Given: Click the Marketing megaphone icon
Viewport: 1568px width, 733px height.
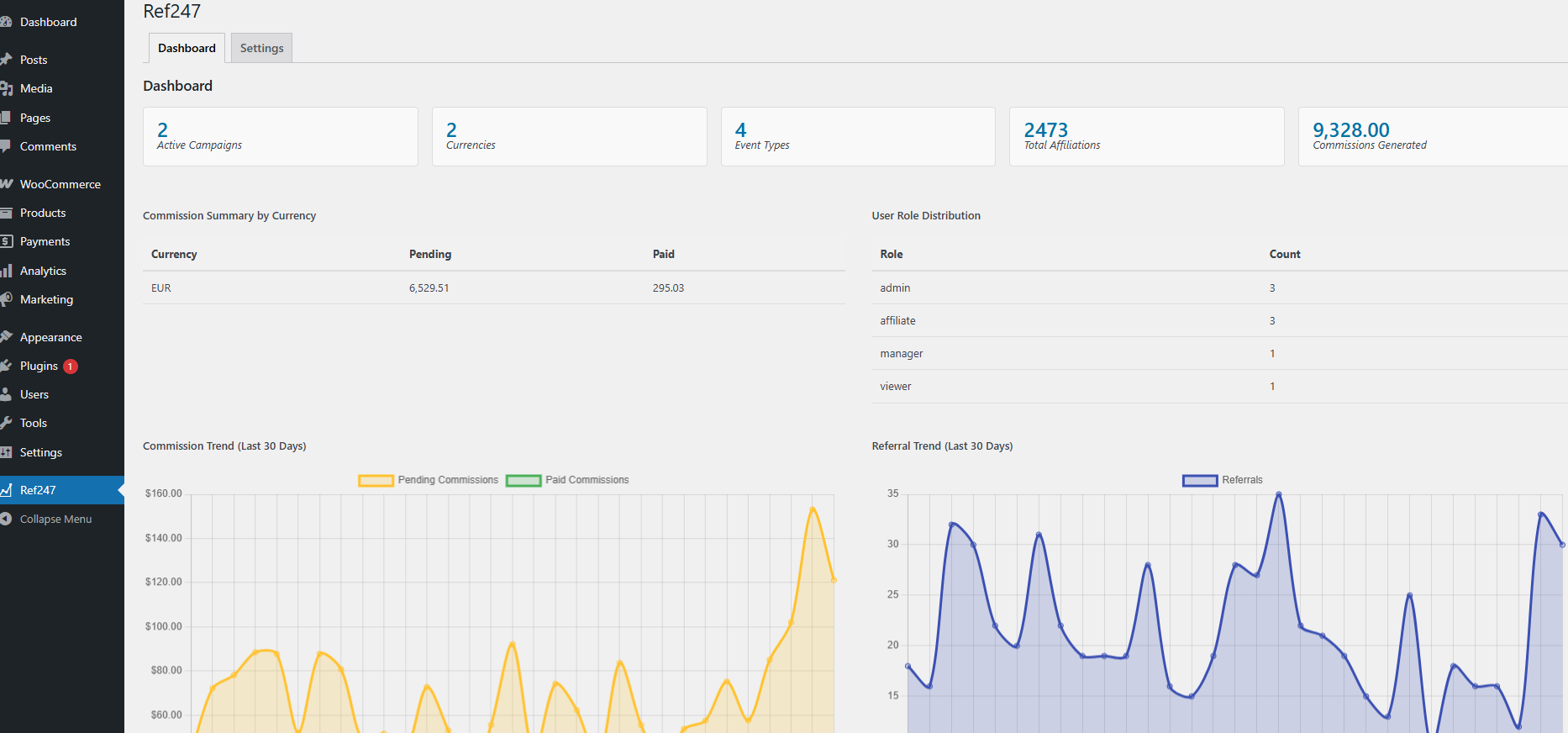Looking at the screenshot, I should 6,299.
